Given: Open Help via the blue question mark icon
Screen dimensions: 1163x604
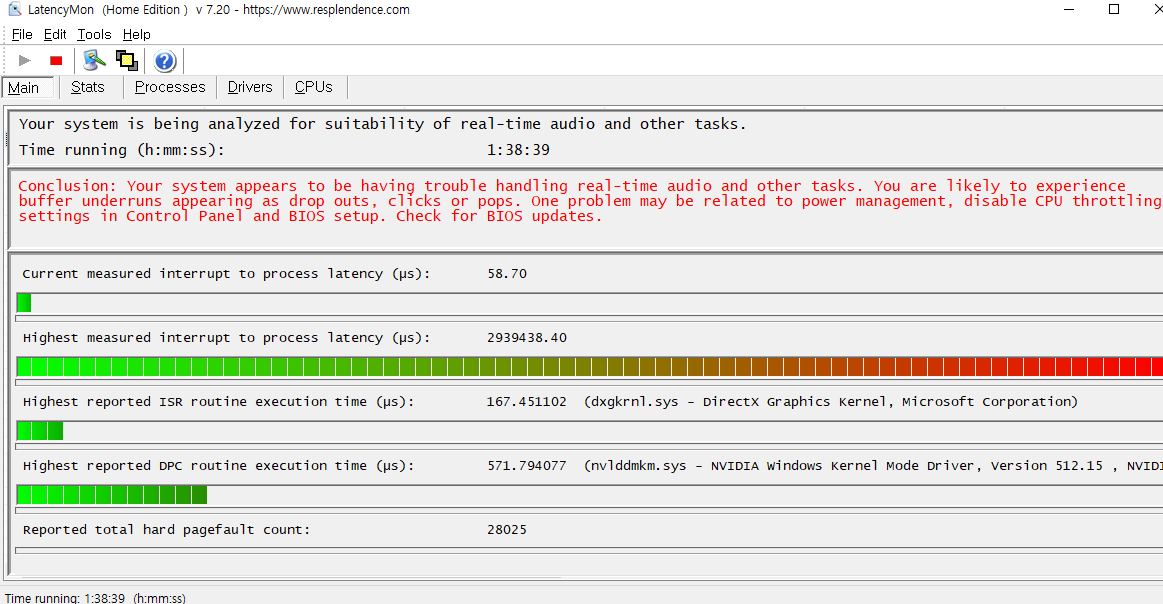Looking at the screenshot, I should [x=165, y=61].
